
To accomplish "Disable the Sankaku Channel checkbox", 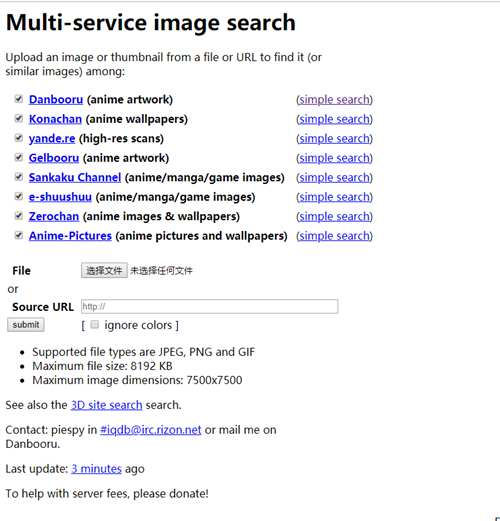I will pos(19,177).
